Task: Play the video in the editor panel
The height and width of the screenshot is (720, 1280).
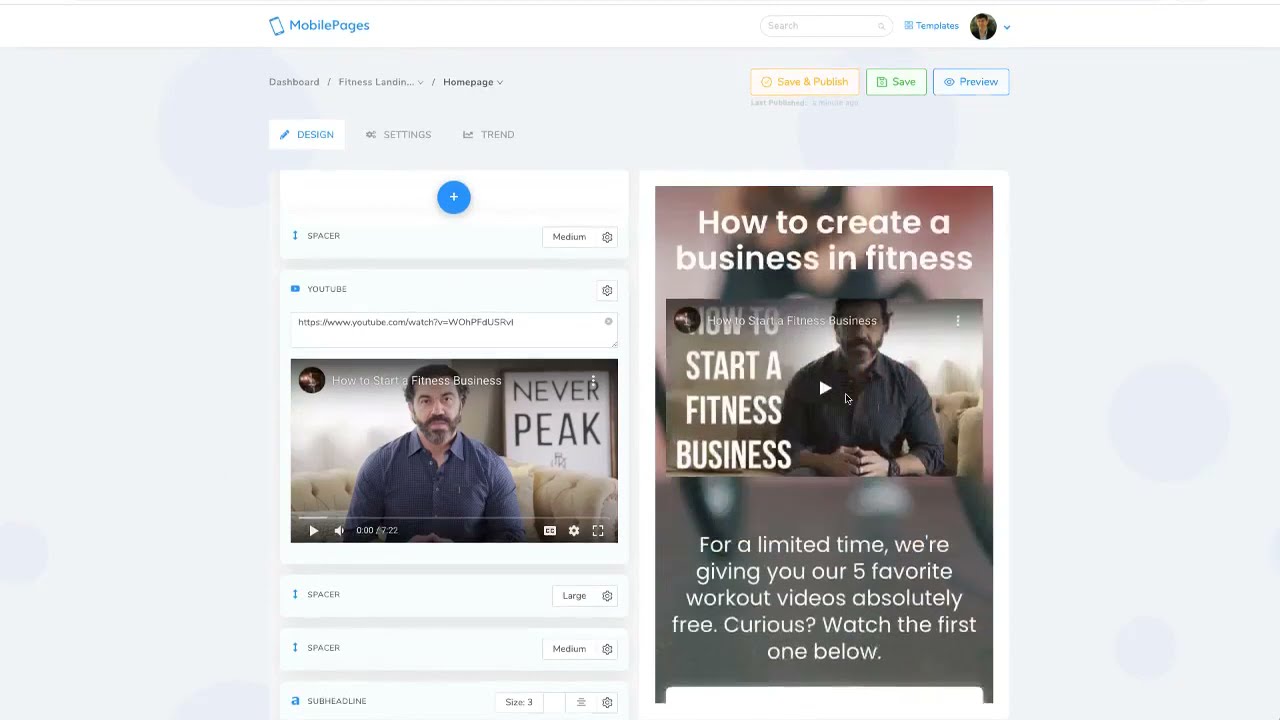Action: click(313, 531)
